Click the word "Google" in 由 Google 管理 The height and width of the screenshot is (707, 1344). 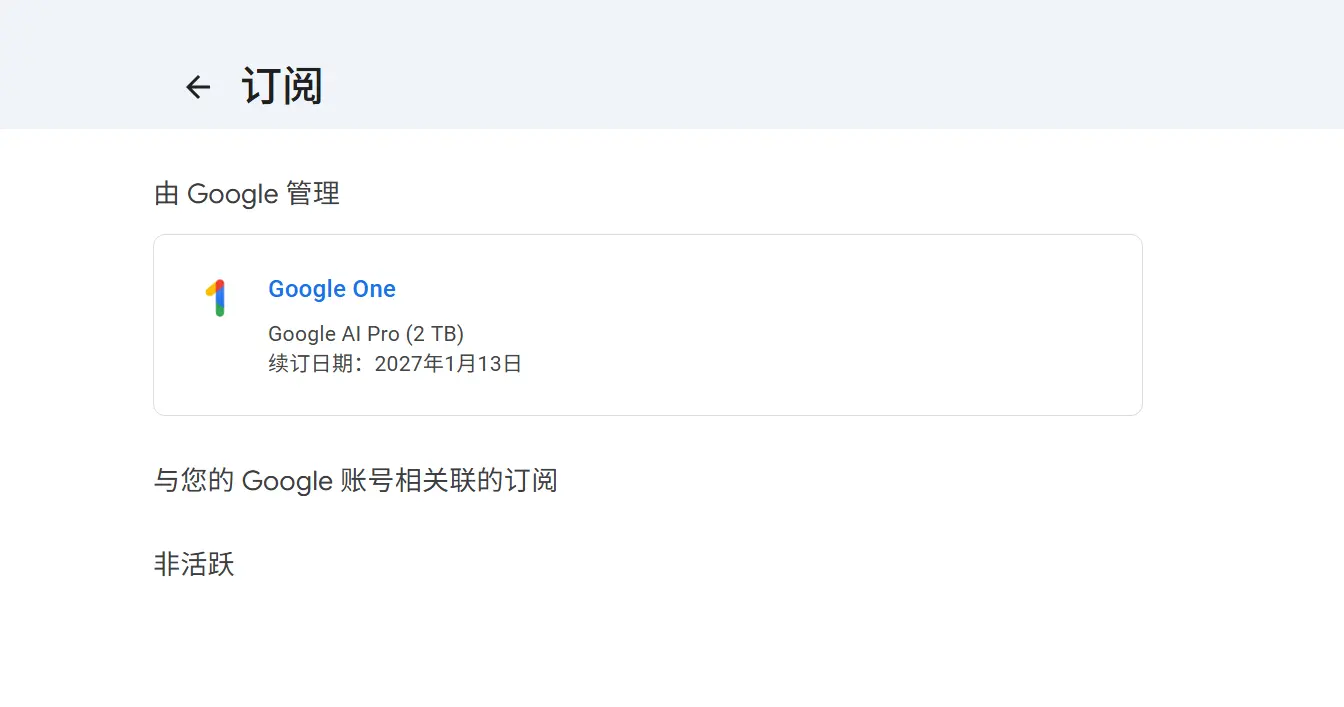232,193
